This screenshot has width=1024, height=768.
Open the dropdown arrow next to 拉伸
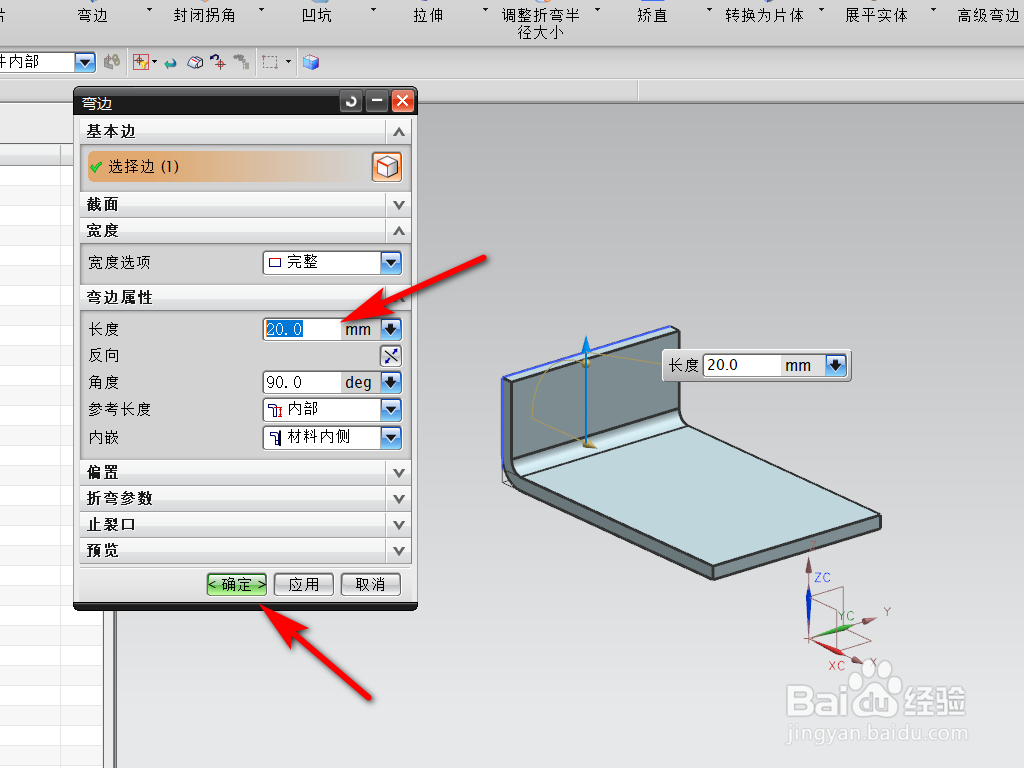click(x=485, y=10)
